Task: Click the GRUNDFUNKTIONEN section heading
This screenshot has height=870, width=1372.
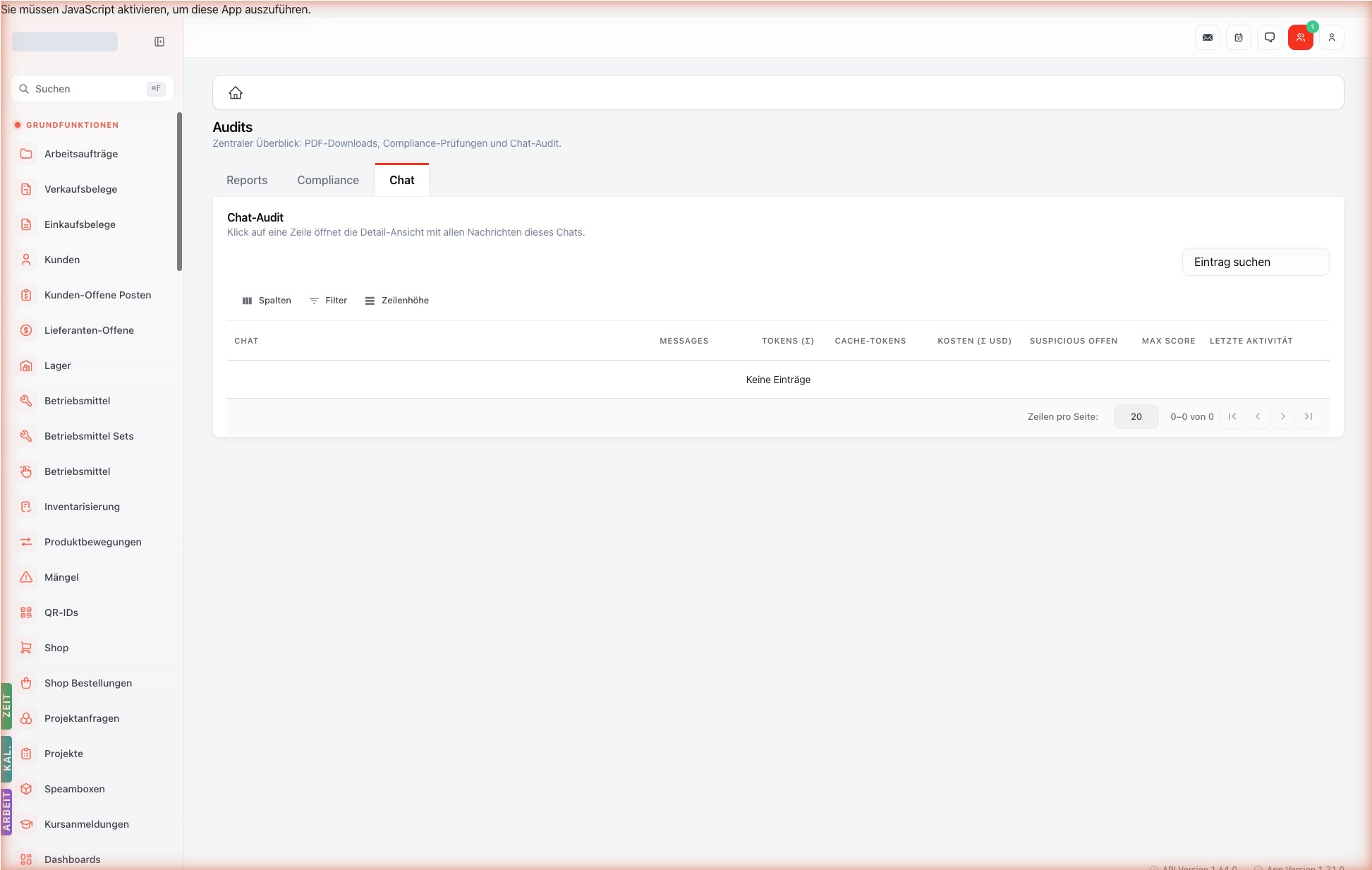Action: pyautogui.click(x=73, y=125)
